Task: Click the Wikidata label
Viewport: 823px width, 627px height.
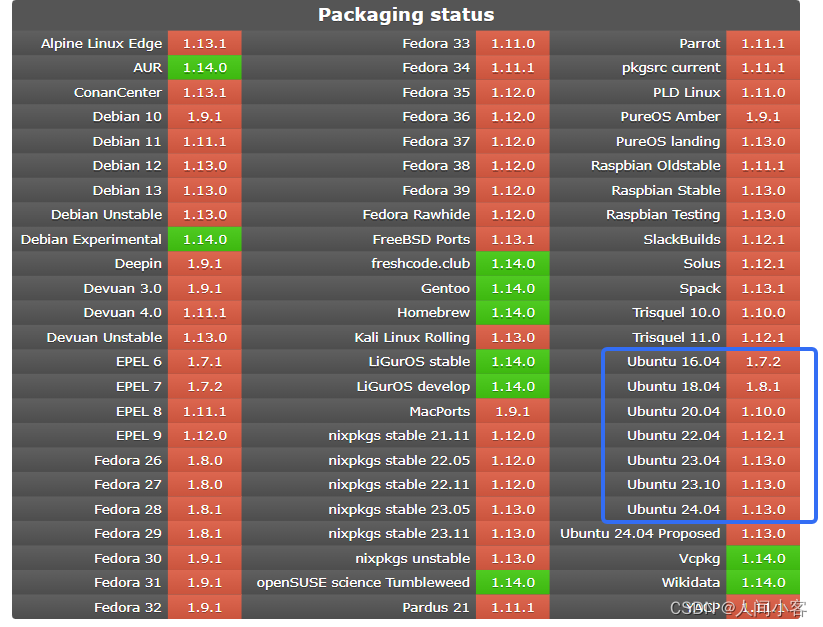Action: point(691,582)
